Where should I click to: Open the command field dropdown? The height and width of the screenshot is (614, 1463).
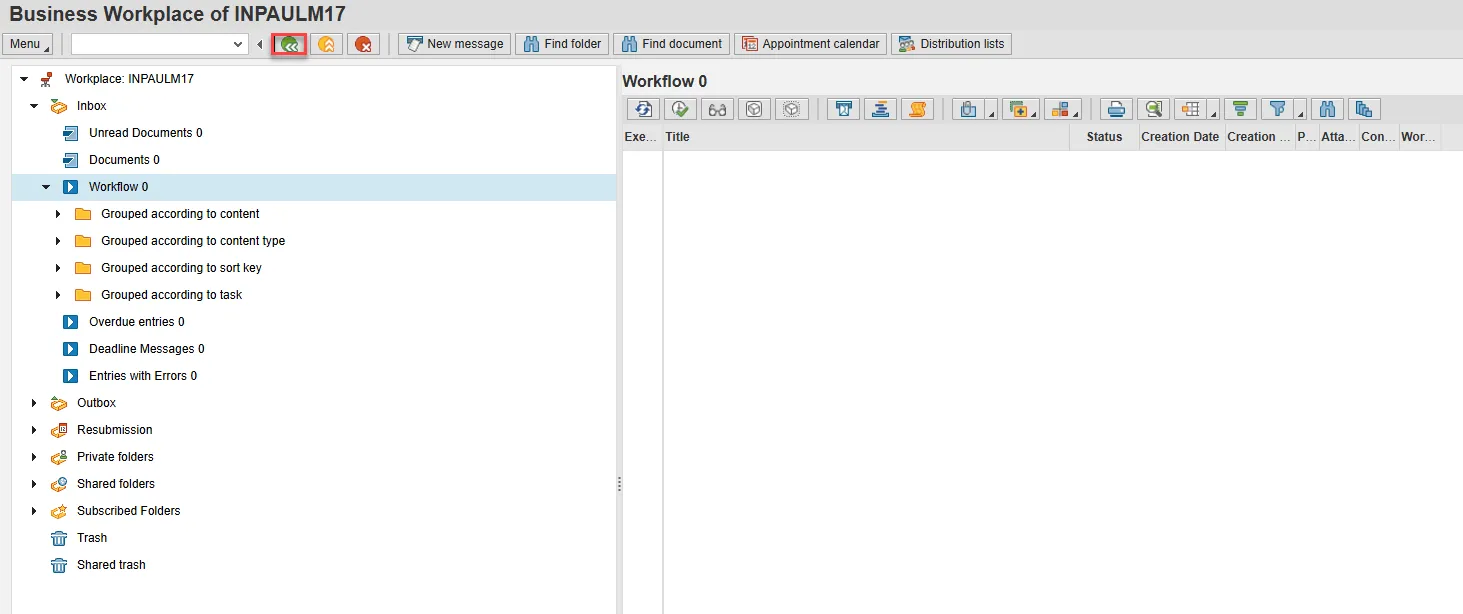tap(238, 44)
